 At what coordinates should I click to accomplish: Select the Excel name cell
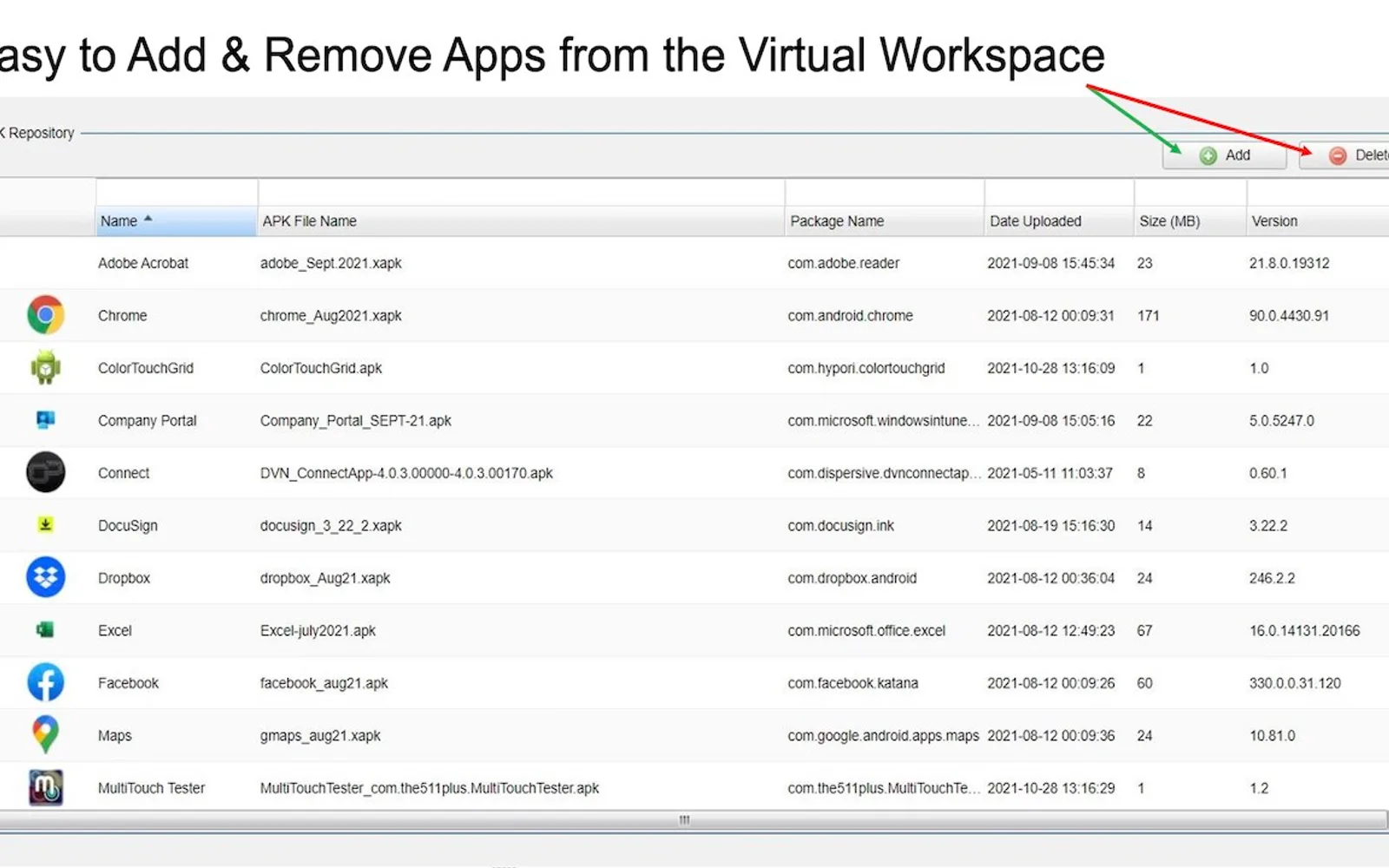coord(115,631)
